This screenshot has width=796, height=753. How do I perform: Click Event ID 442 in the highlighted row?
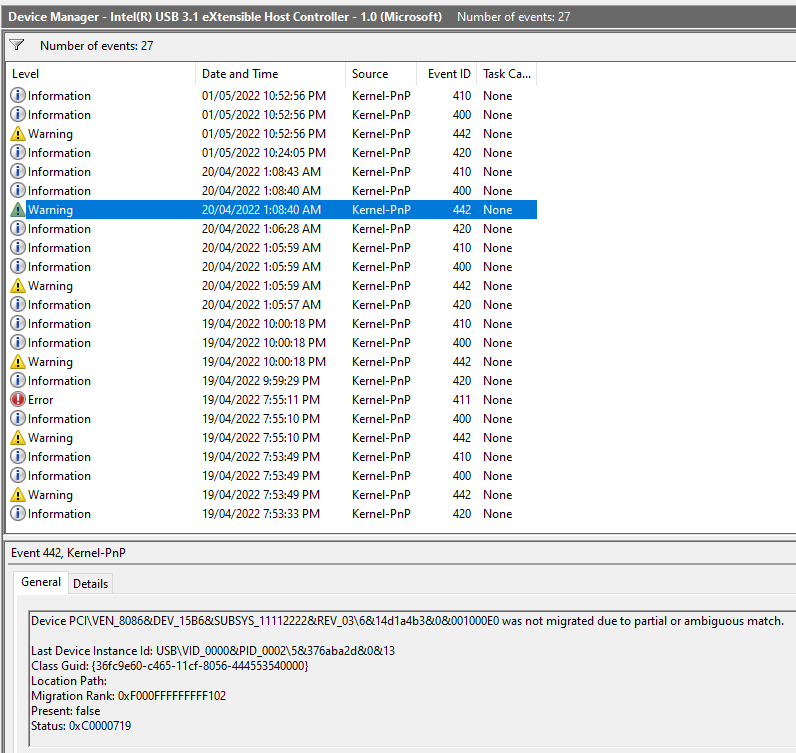coord(461,210)
